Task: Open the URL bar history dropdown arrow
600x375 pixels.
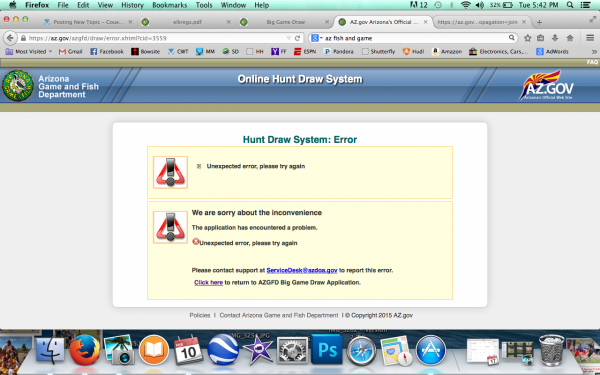Action: [x=289, y=38]
